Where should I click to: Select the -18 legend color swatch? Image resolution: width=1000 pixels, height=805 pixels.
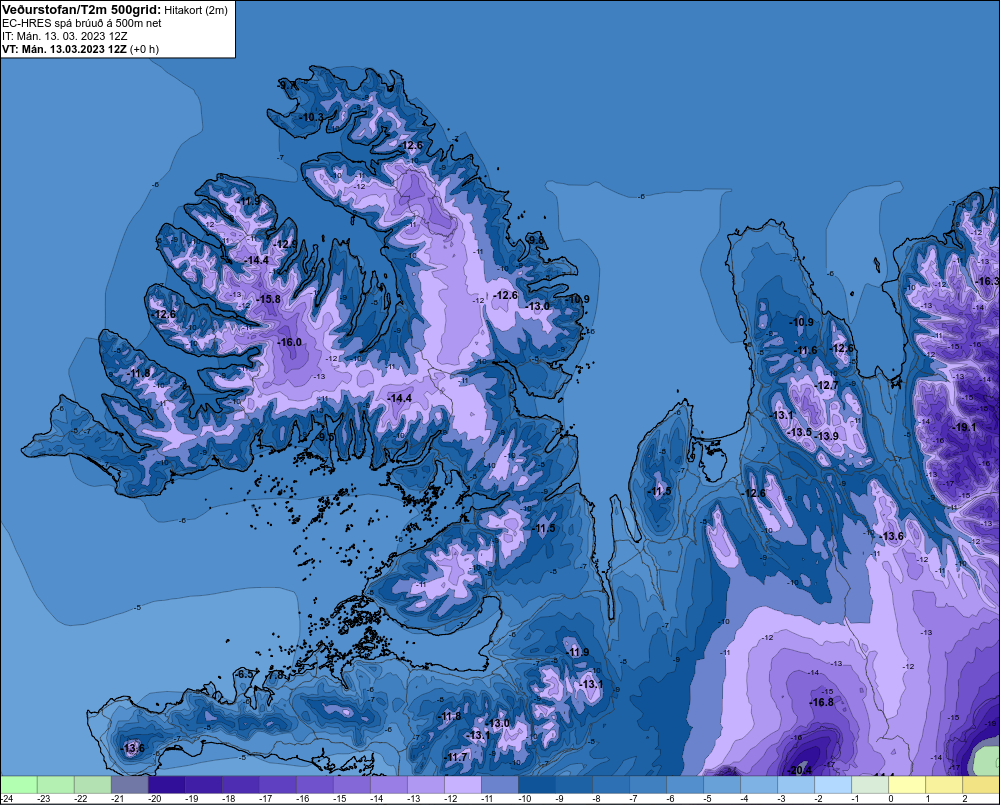coord(241,784)
